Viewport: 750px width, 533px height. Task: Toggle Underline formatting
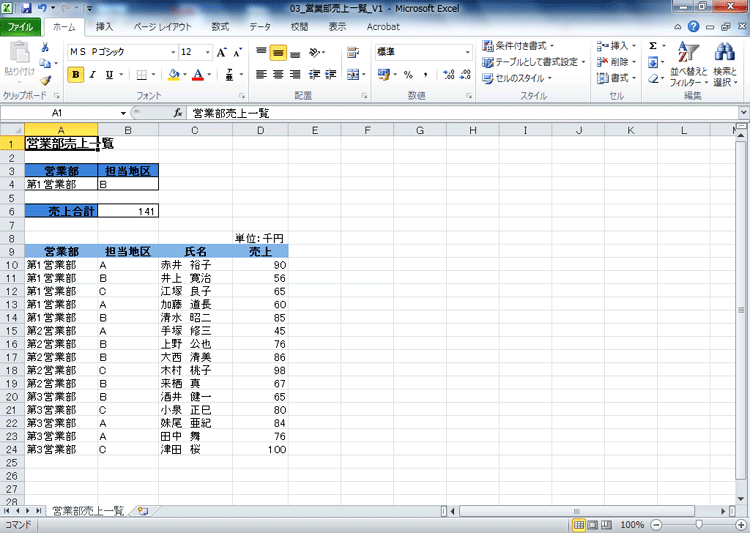109,75
